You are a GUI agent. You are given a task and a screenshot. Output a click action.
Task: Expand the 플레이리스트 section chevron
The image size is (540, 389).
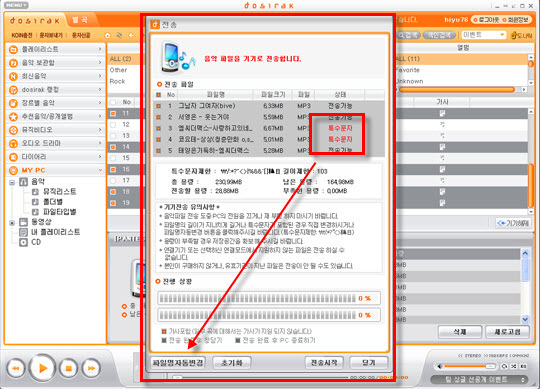click(x=100, y=50)
